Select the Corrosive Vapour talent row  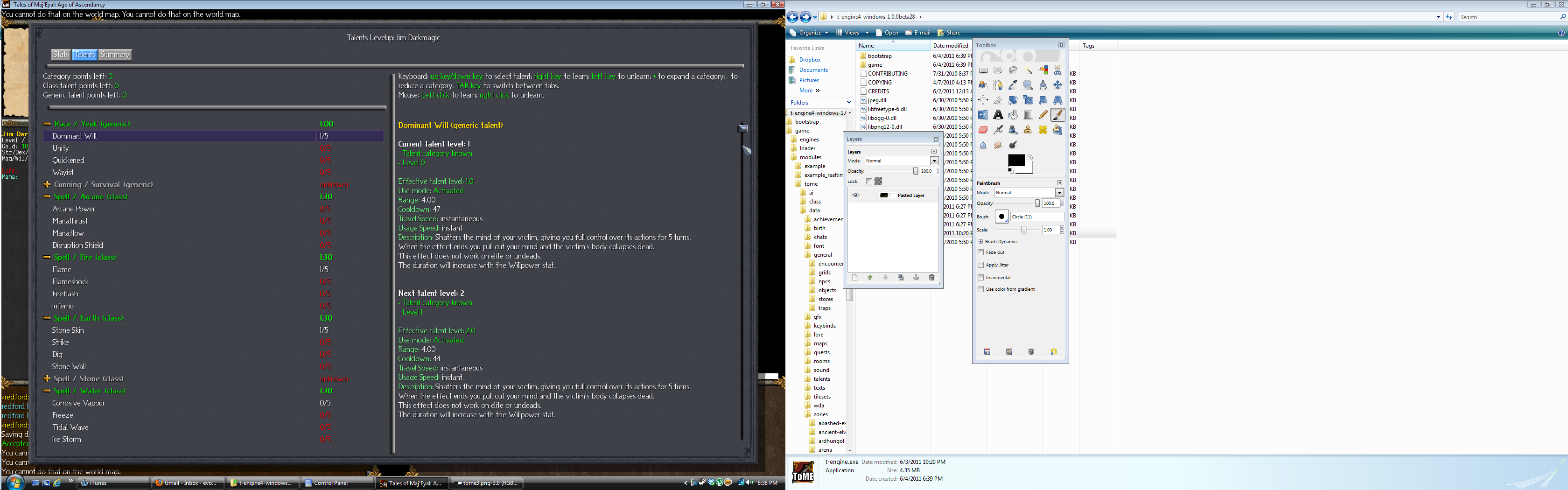pos(214,403)
